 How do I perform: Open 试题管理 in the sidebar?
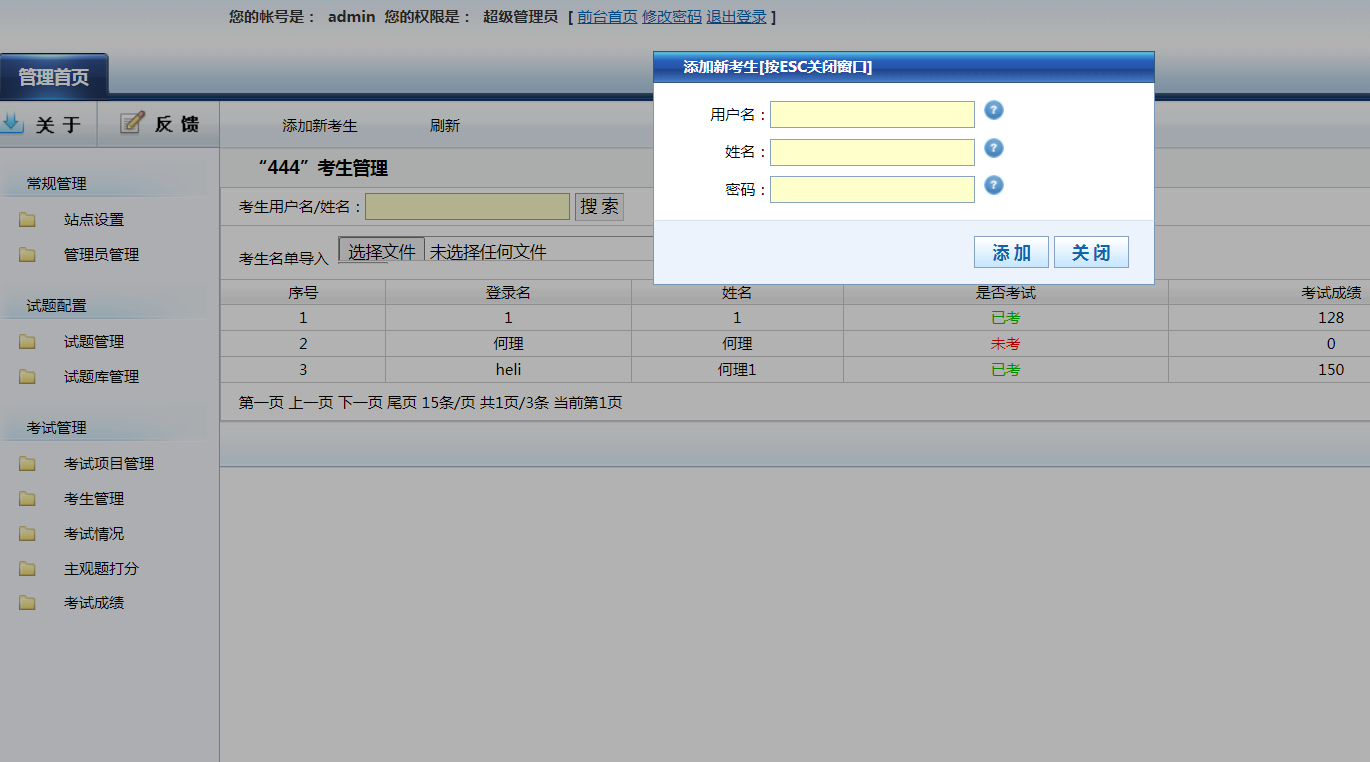pos(94,342)
